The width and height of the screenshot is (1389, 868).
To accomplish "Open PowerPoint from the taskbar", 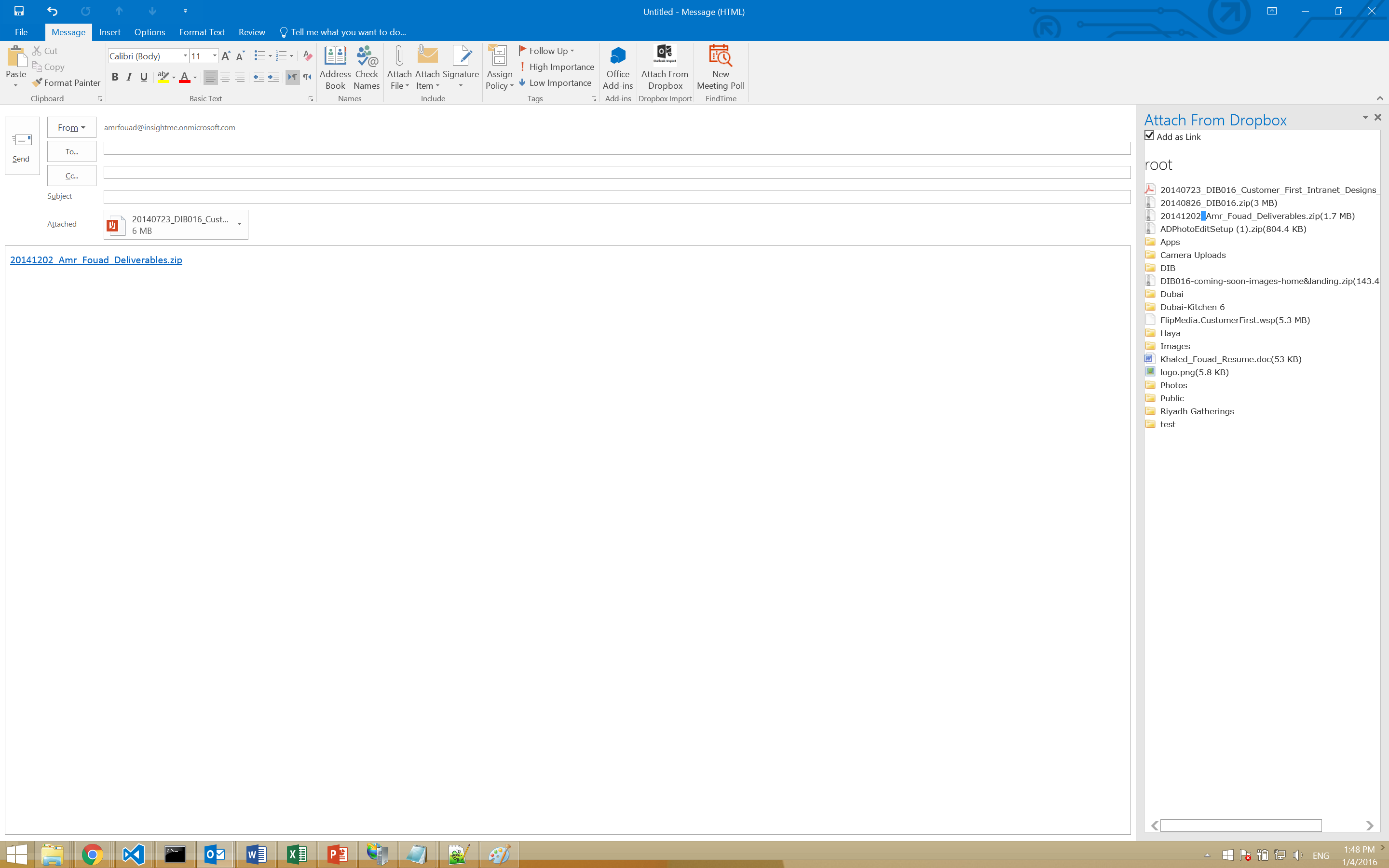I will click(338, 855).
